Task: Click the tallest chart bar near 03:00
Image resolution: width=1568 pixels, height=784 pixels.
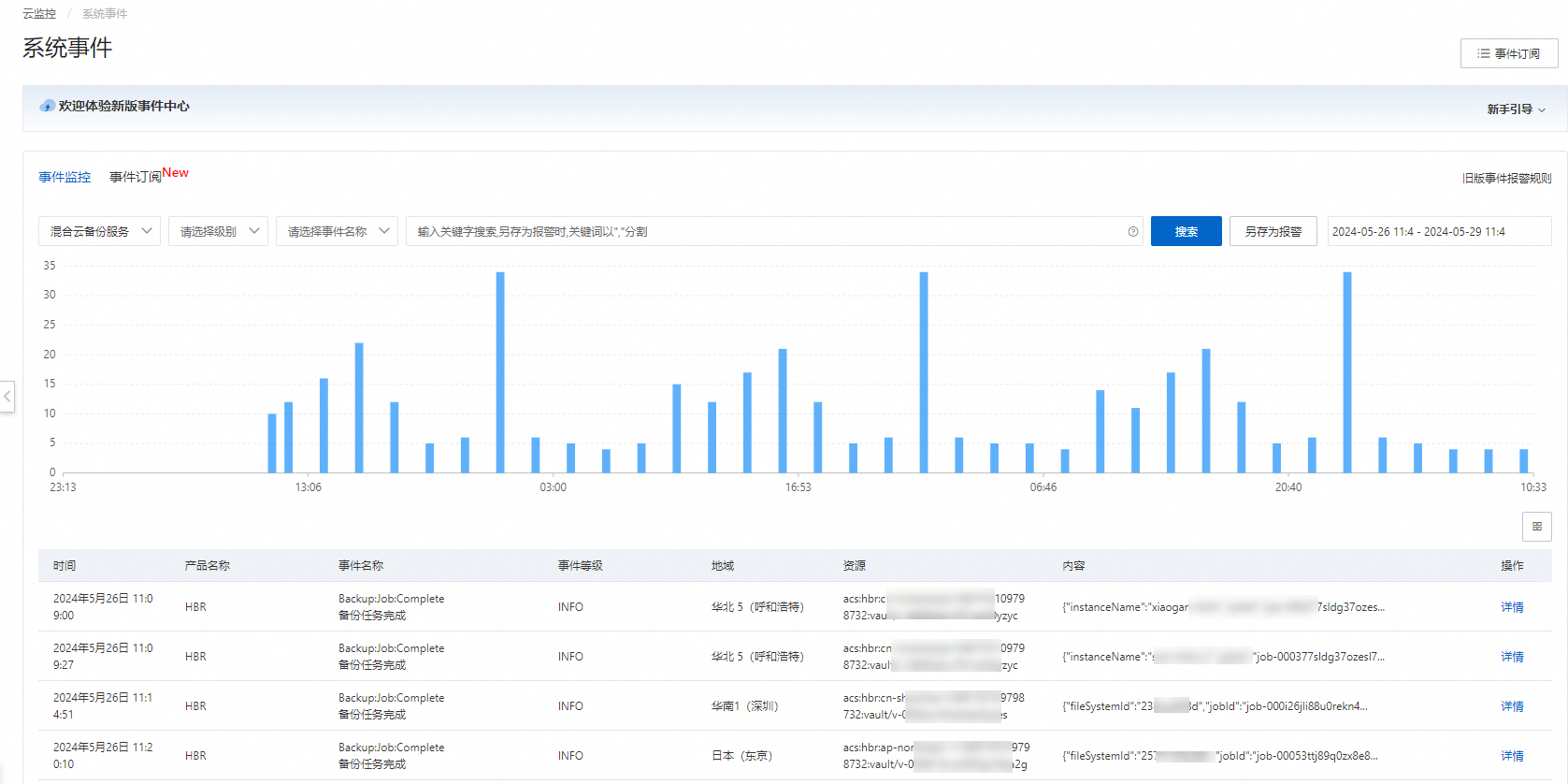Action: coord(500,372)
